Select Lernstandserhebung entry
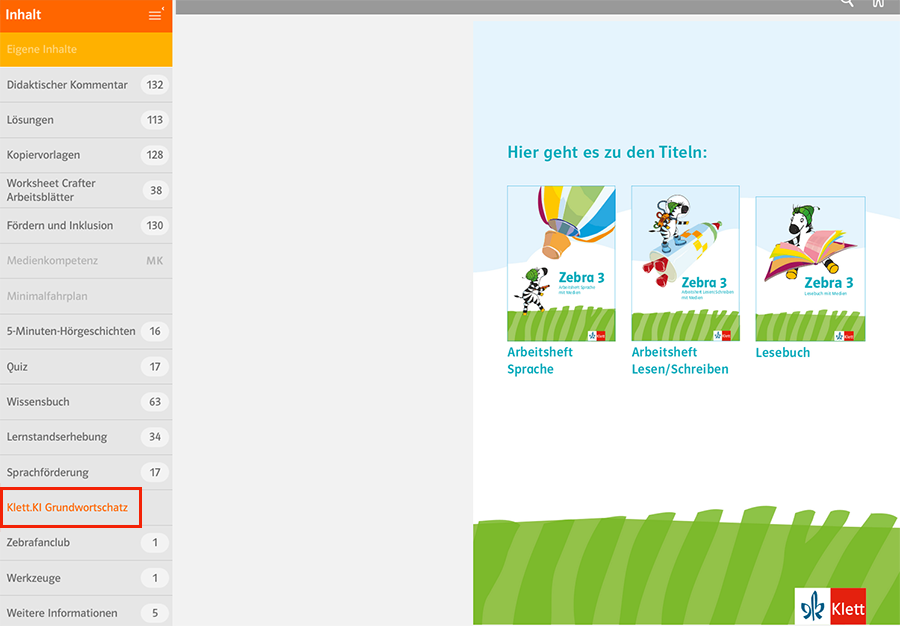This screenshot has height=626, width=900. 86,437
